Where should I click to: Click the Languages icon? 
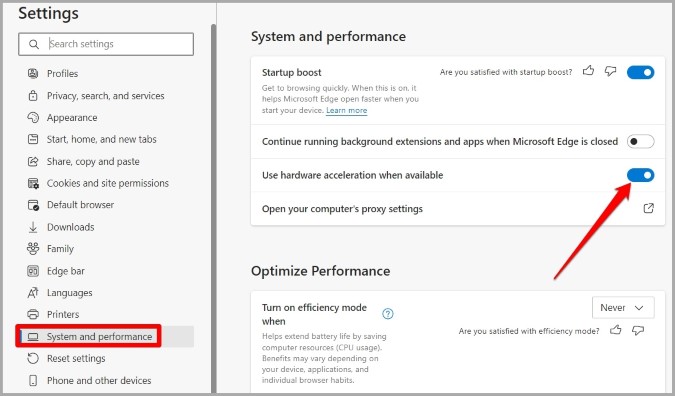tap(33, 293)
